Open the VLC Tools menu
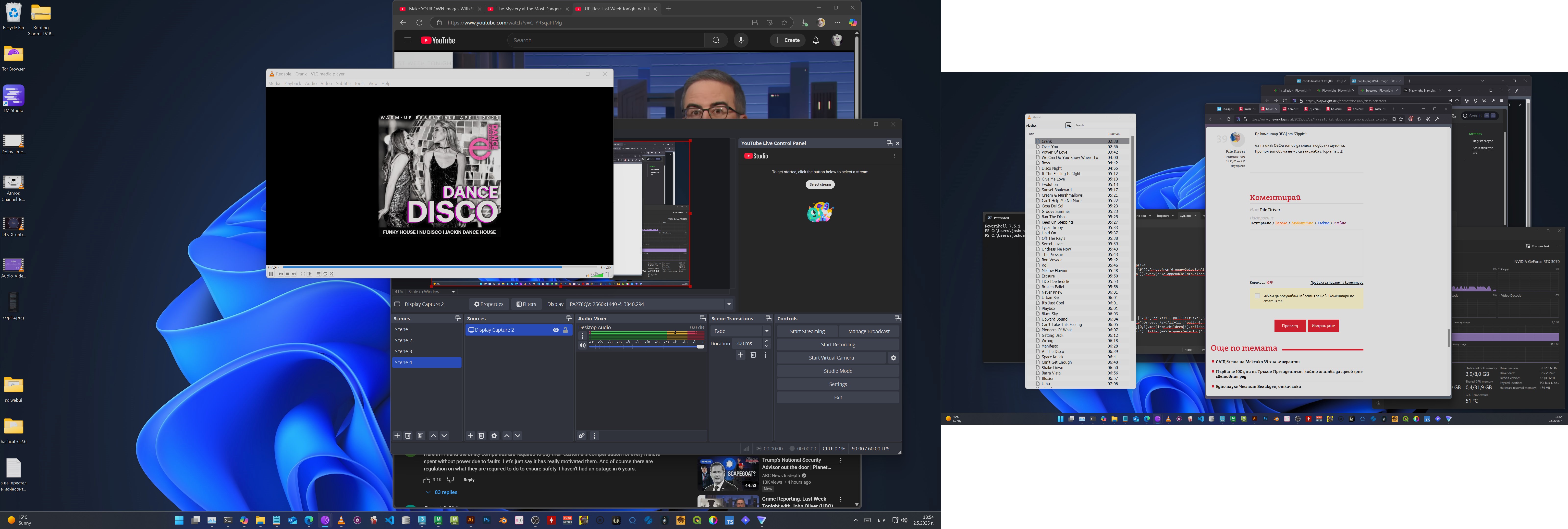1568x529 pixels. click(359, 84)
